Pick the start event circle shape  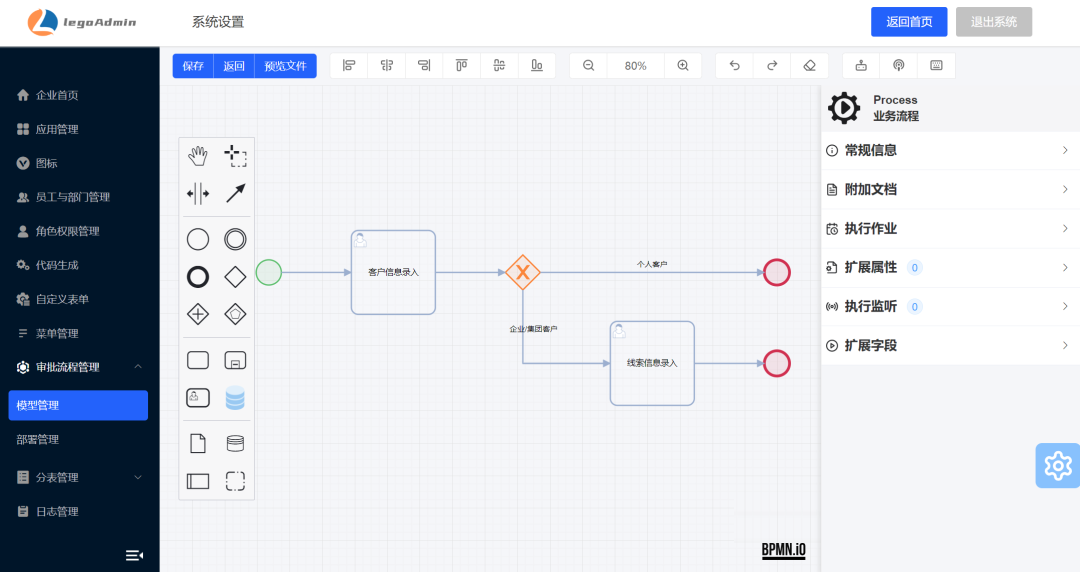pyautogui.click(x=198, y=239)
